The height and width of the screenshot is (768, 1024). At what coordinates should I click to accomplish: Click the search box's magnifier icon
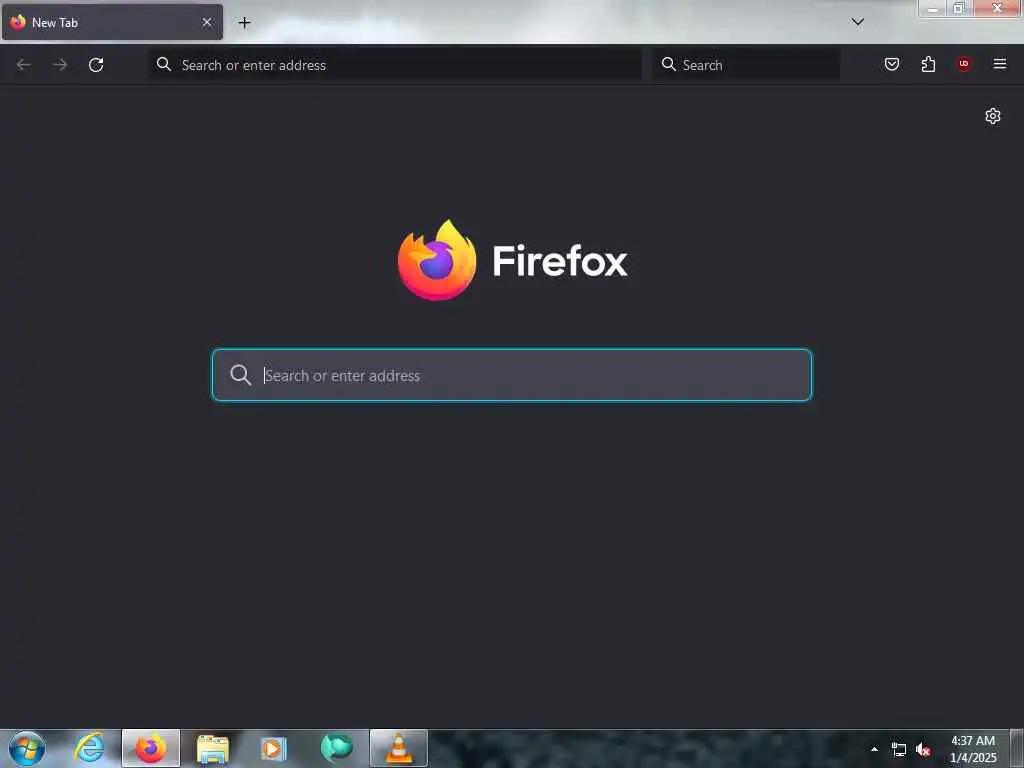coord(668,64)
